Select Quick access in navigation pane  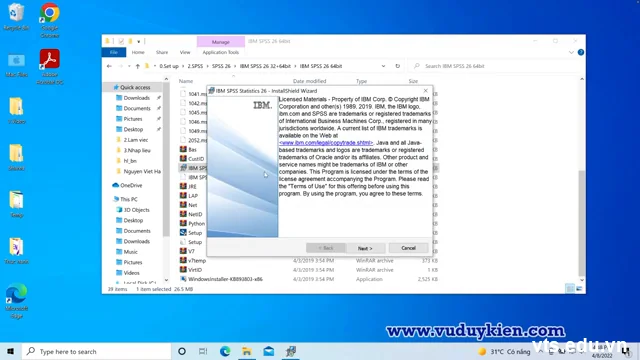135,87
